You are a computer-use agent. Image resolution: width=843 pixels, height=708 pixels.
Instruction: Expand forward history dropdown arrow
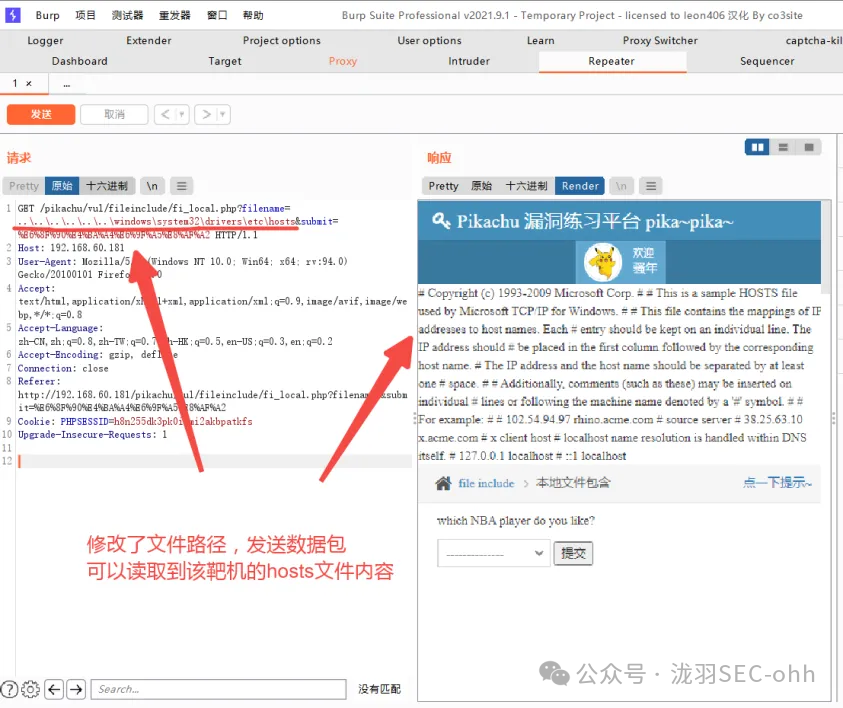click(223, 115)
